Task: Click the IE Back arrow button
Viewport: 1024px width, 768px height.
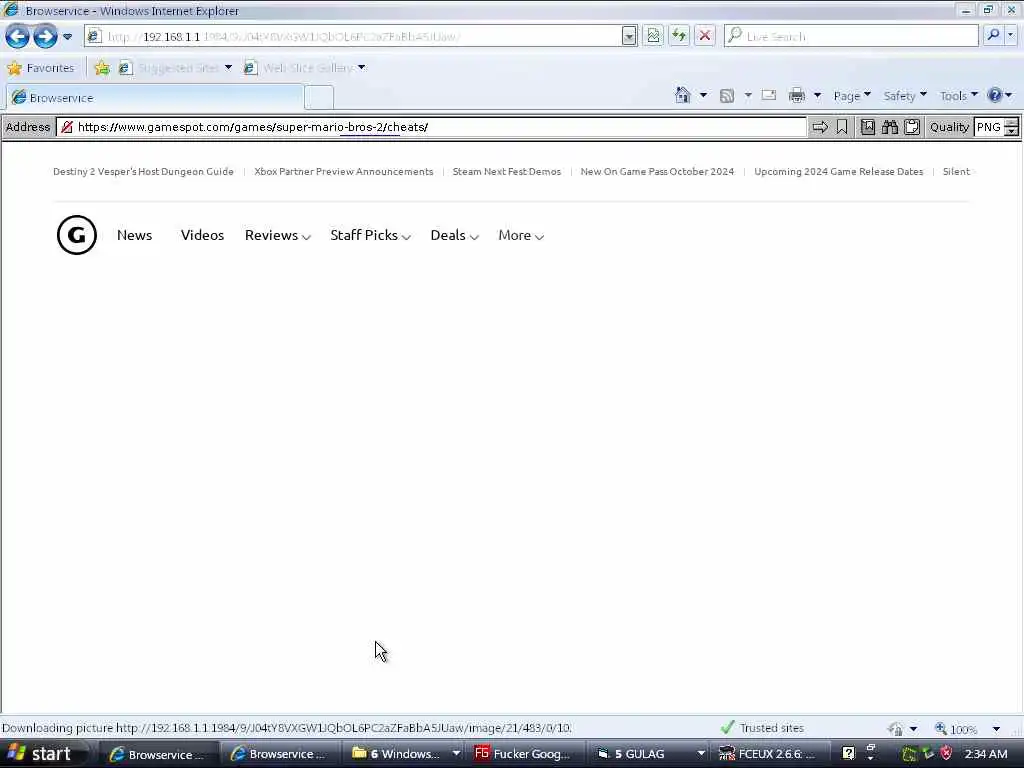Action: [17, 37]
